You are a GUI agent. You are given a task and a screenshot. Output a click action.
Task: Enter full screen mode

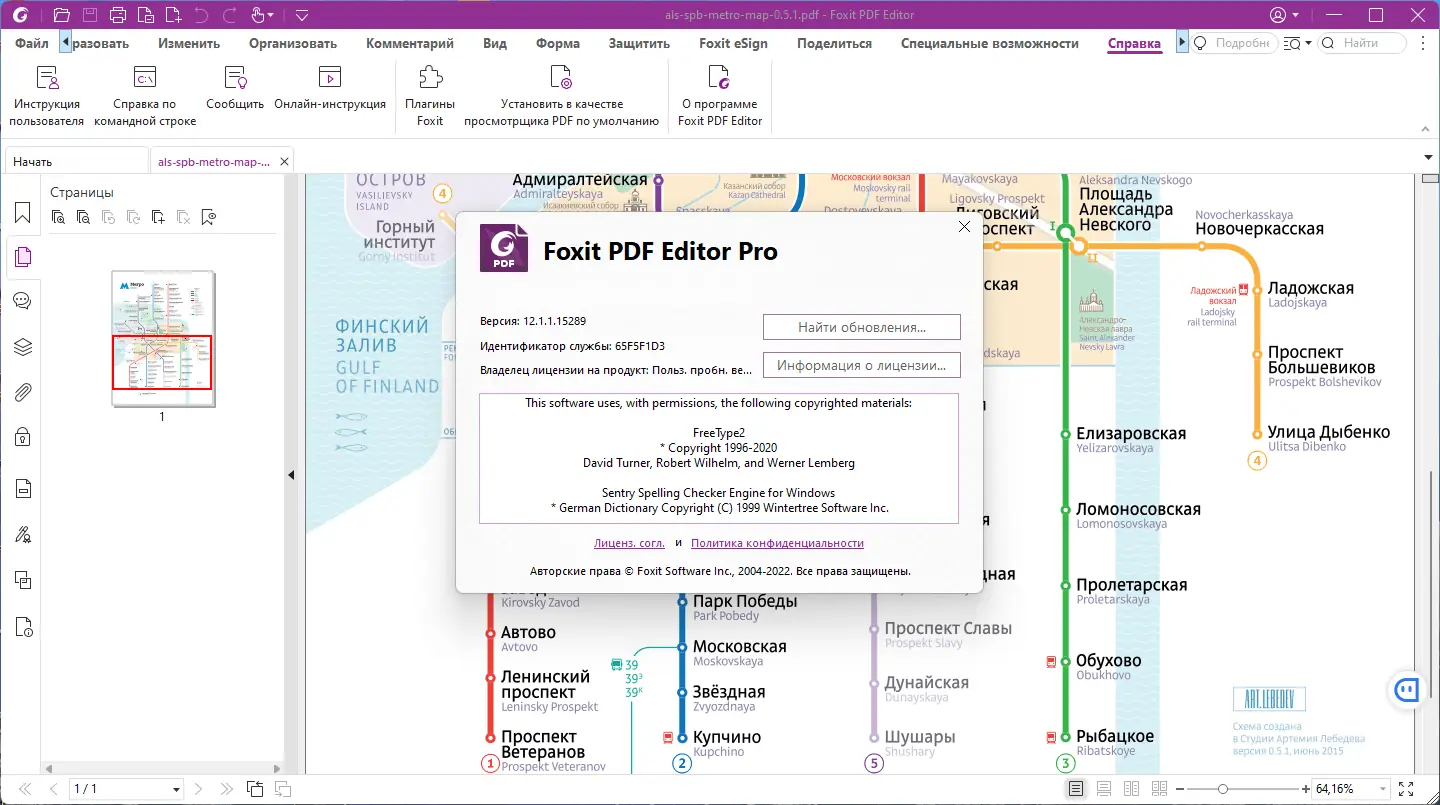(1406, 789)
